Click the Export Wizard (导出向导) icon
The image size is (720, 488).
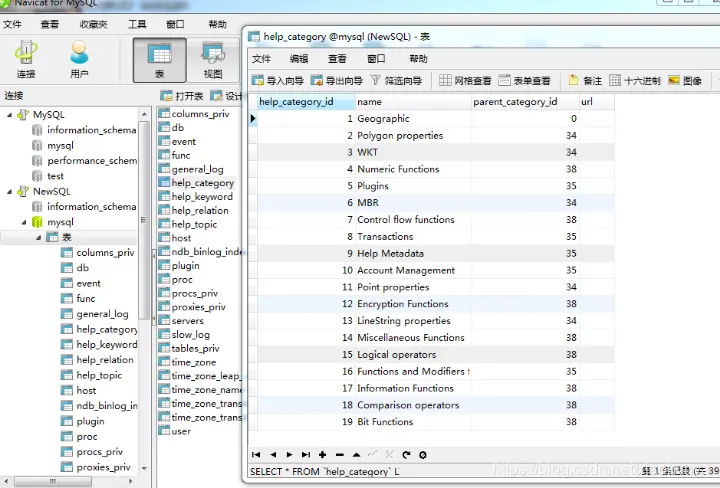337,81
